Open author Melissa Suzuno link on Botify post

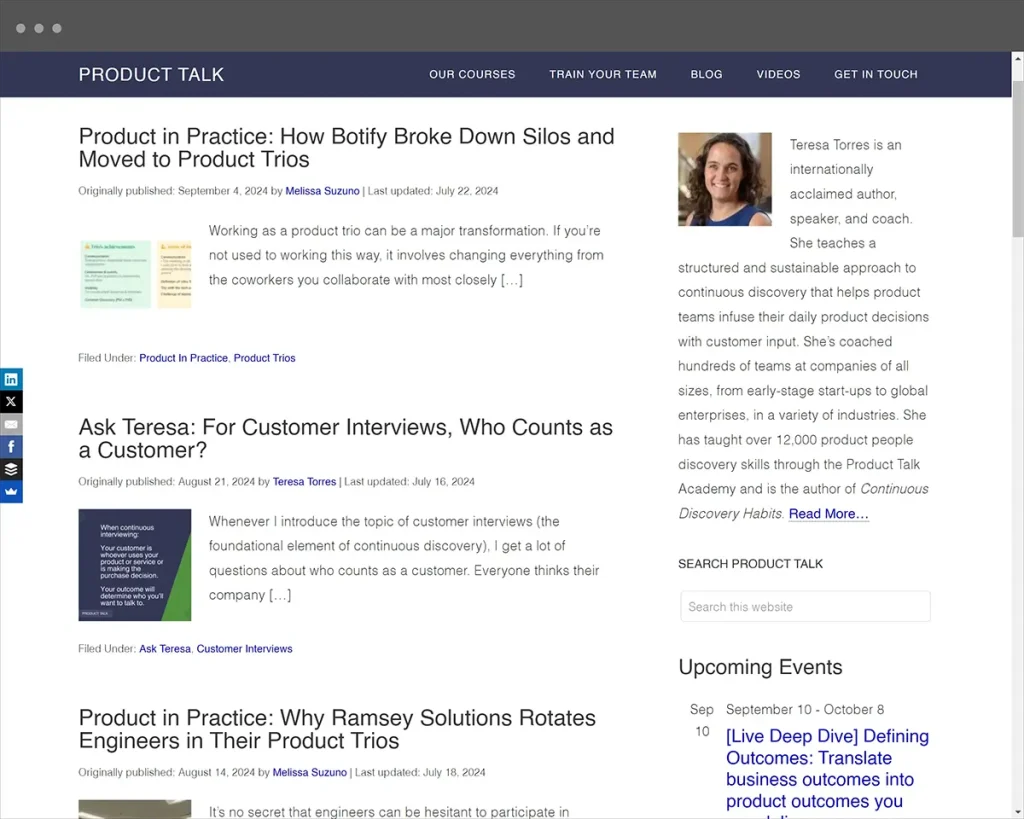322,191
